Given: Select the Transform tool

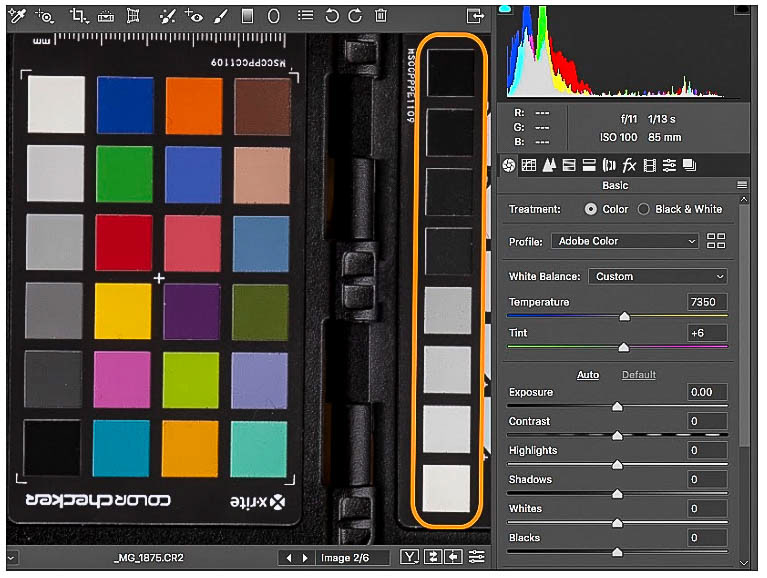Looking at the screenshot, I should (x=133, y=16).
